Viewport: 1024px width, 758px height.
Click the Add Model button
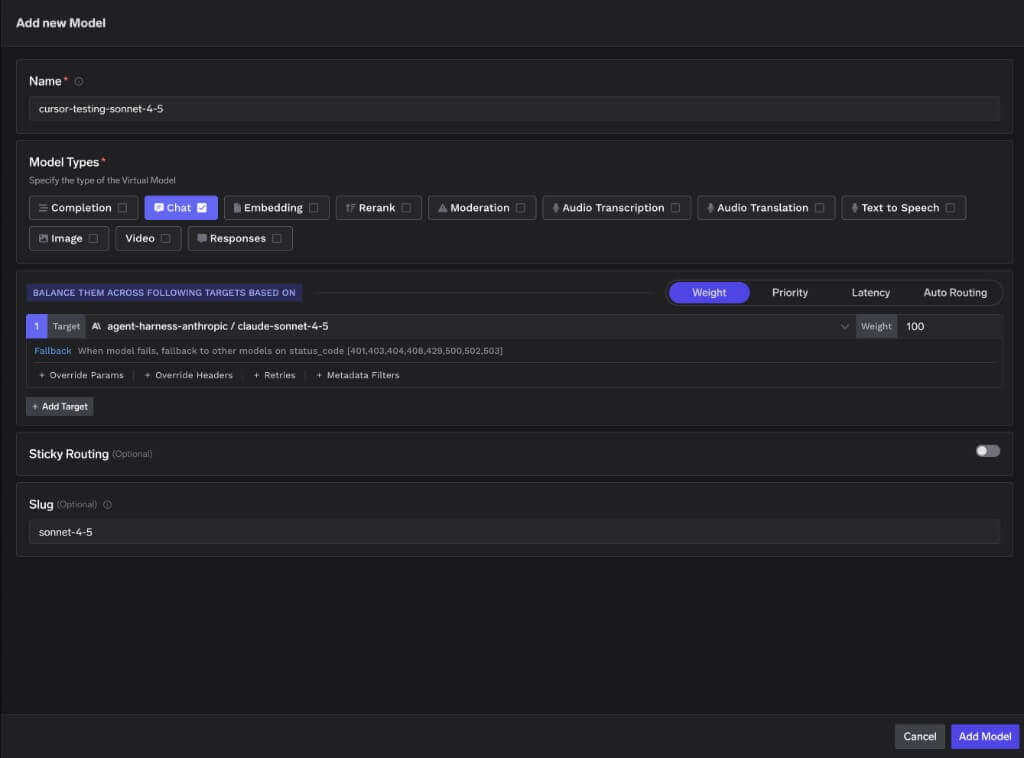pos(985,736)
